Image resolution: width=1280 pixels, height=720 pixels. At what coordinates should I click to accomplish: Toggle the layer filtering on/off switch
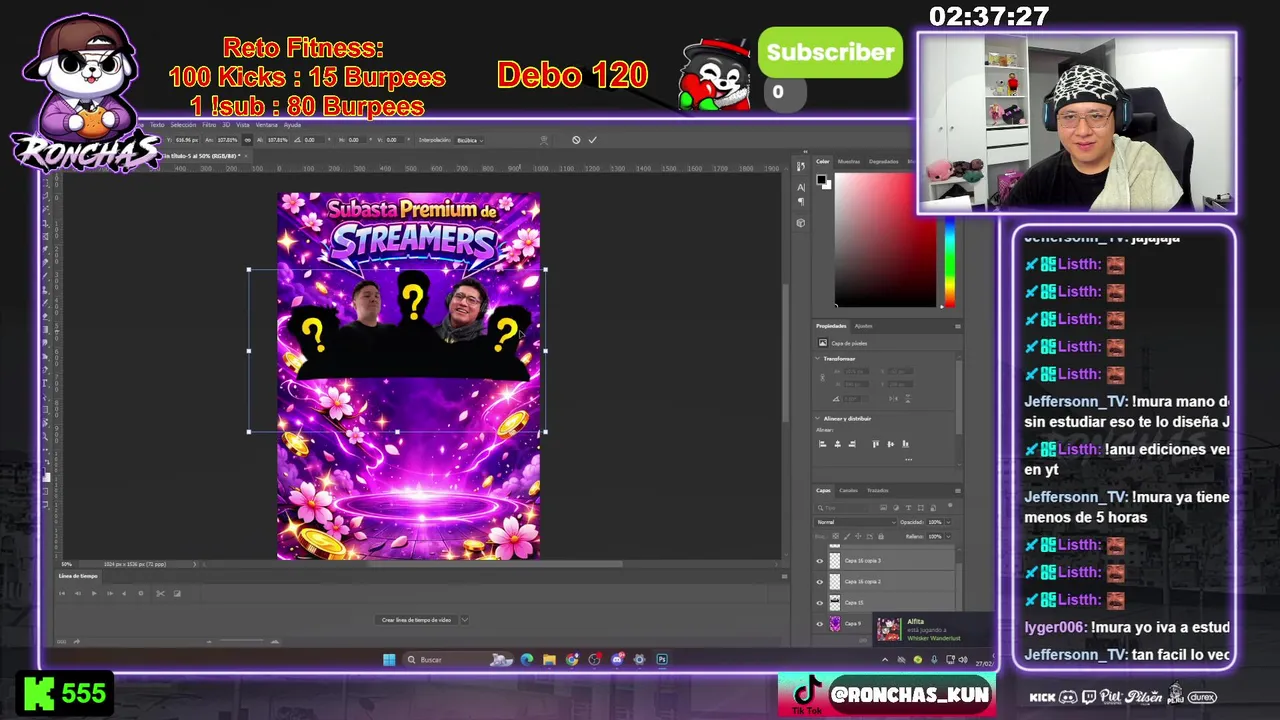click(950, 505)
